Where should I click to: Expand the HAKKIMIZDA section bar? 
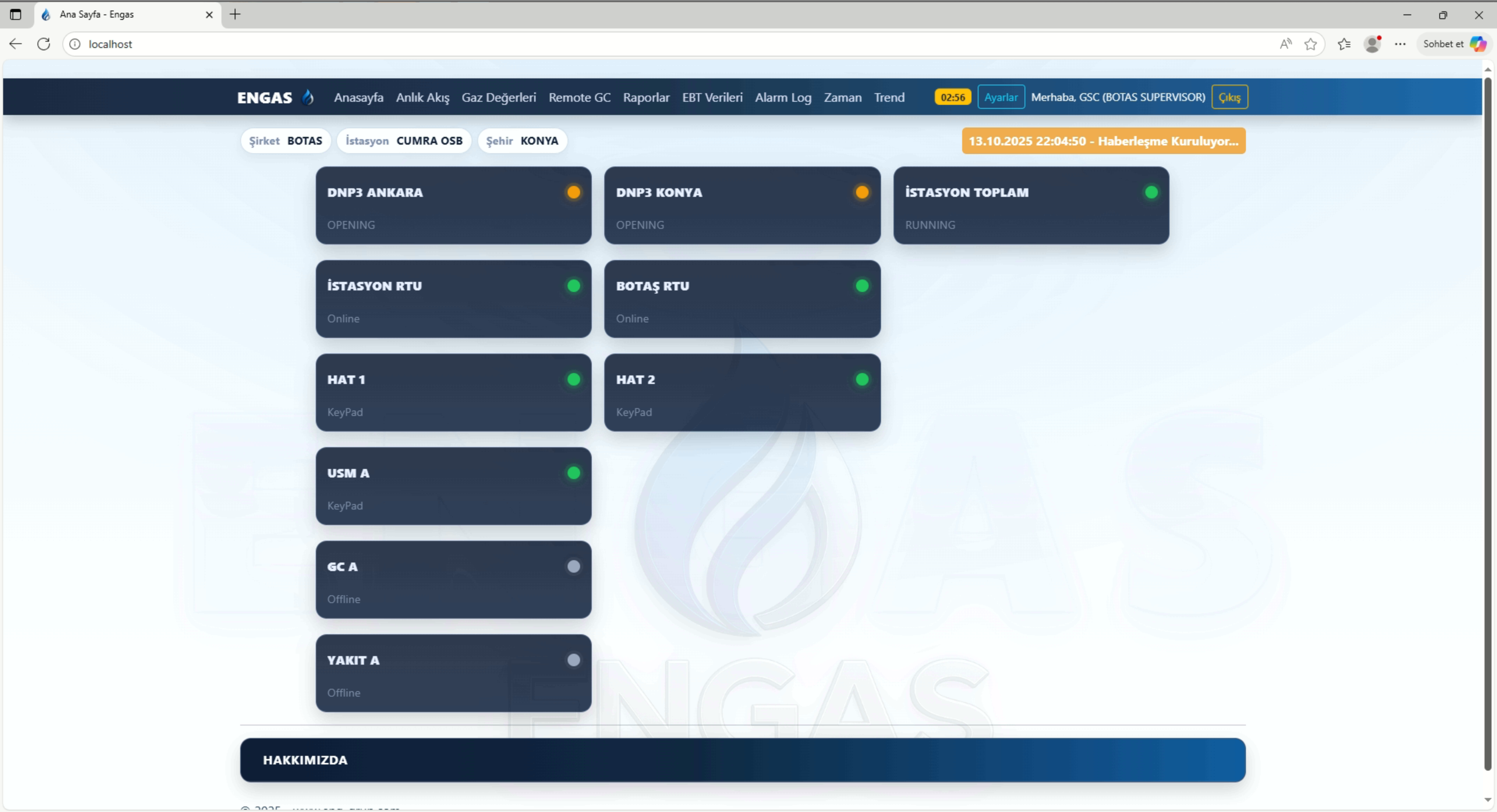[742, 760]
